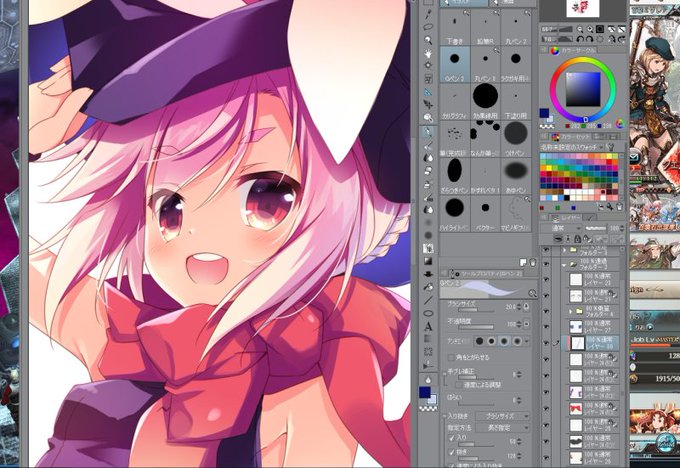
Task: Click the mail icon in the game window
Action: pos(636,156)
